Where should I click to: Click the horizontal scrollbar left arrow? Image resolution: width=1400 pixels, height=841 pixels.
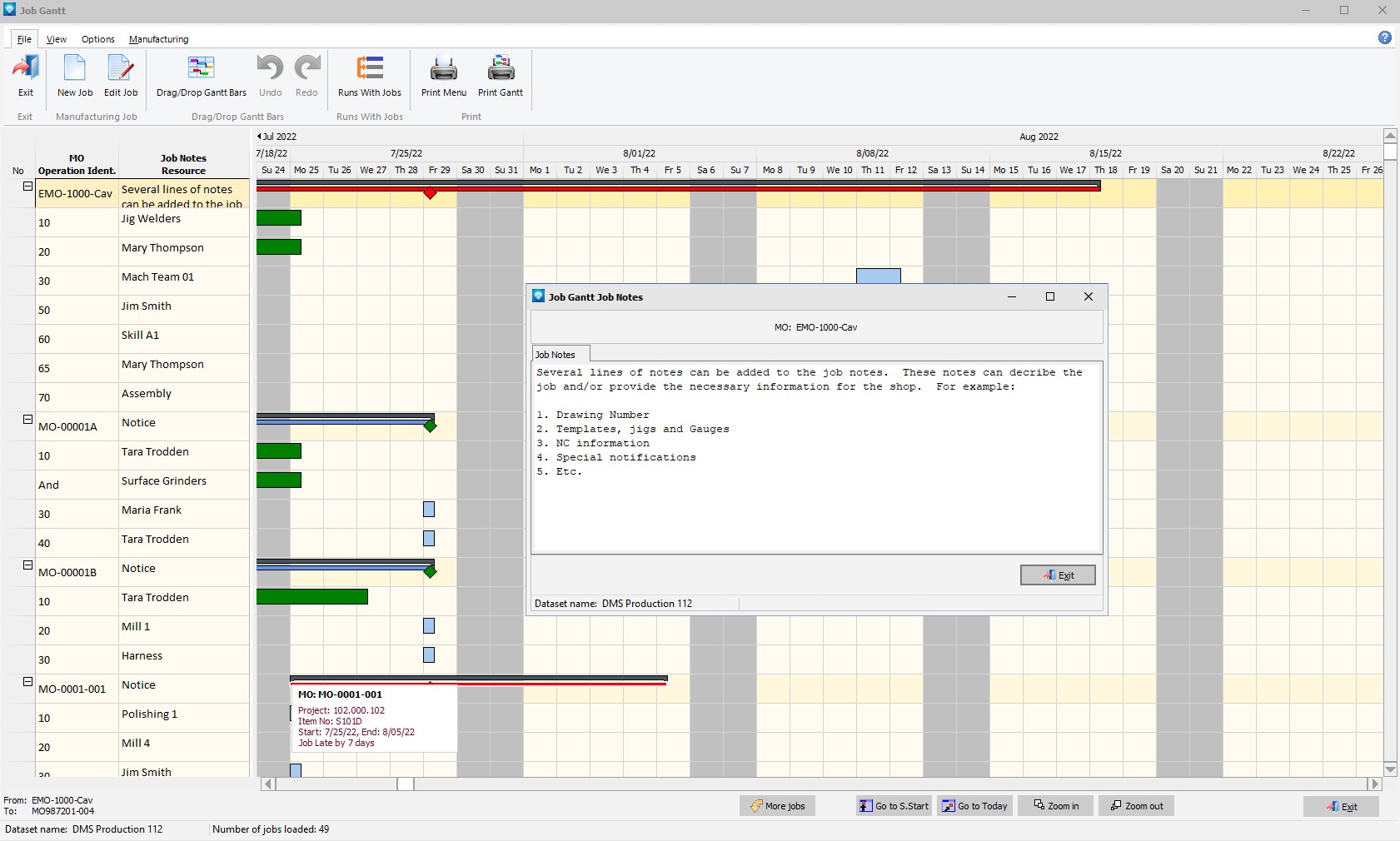pos(268,784)
